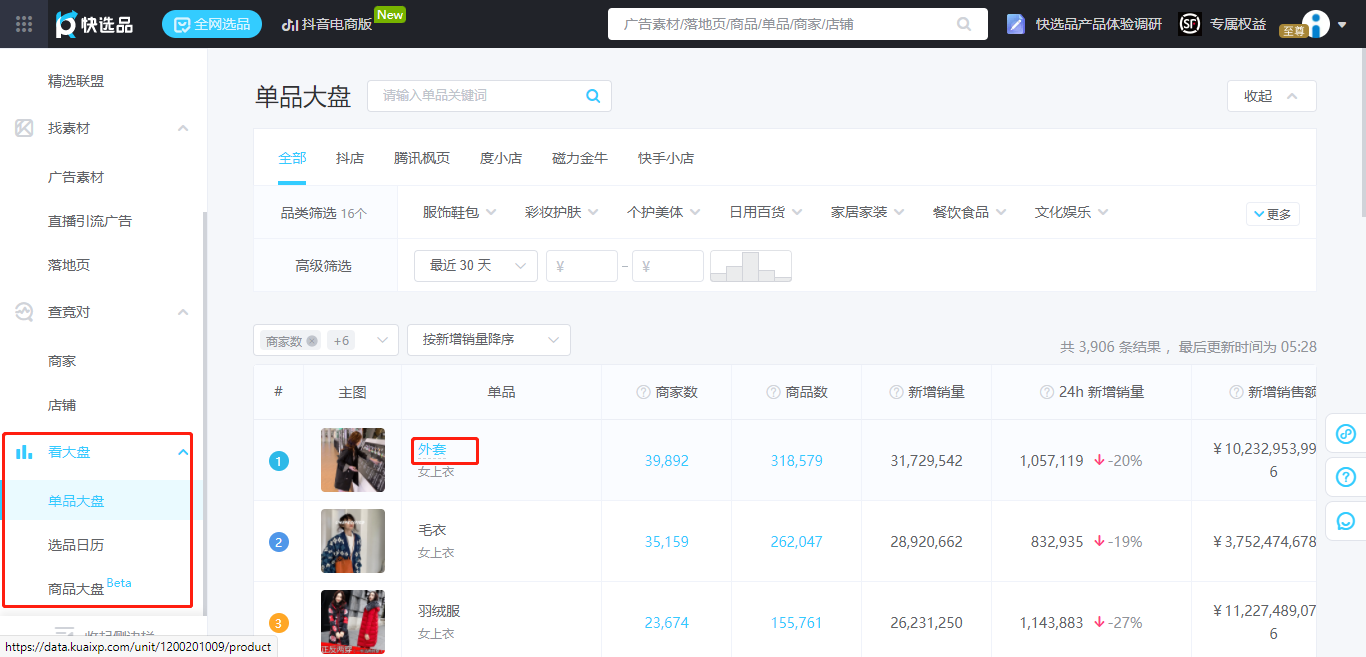
Task: Open the floating customer service chat icon
Action: pyautogui.click(x=1346, y=520)
